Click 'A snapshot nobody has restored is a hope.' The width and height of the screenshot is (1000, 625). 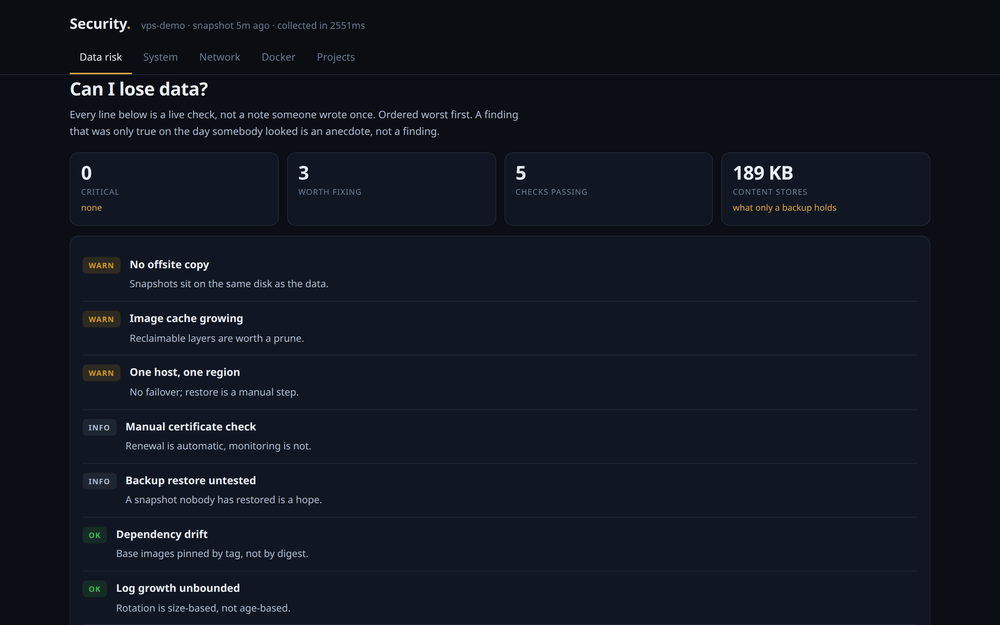[224, 500]
